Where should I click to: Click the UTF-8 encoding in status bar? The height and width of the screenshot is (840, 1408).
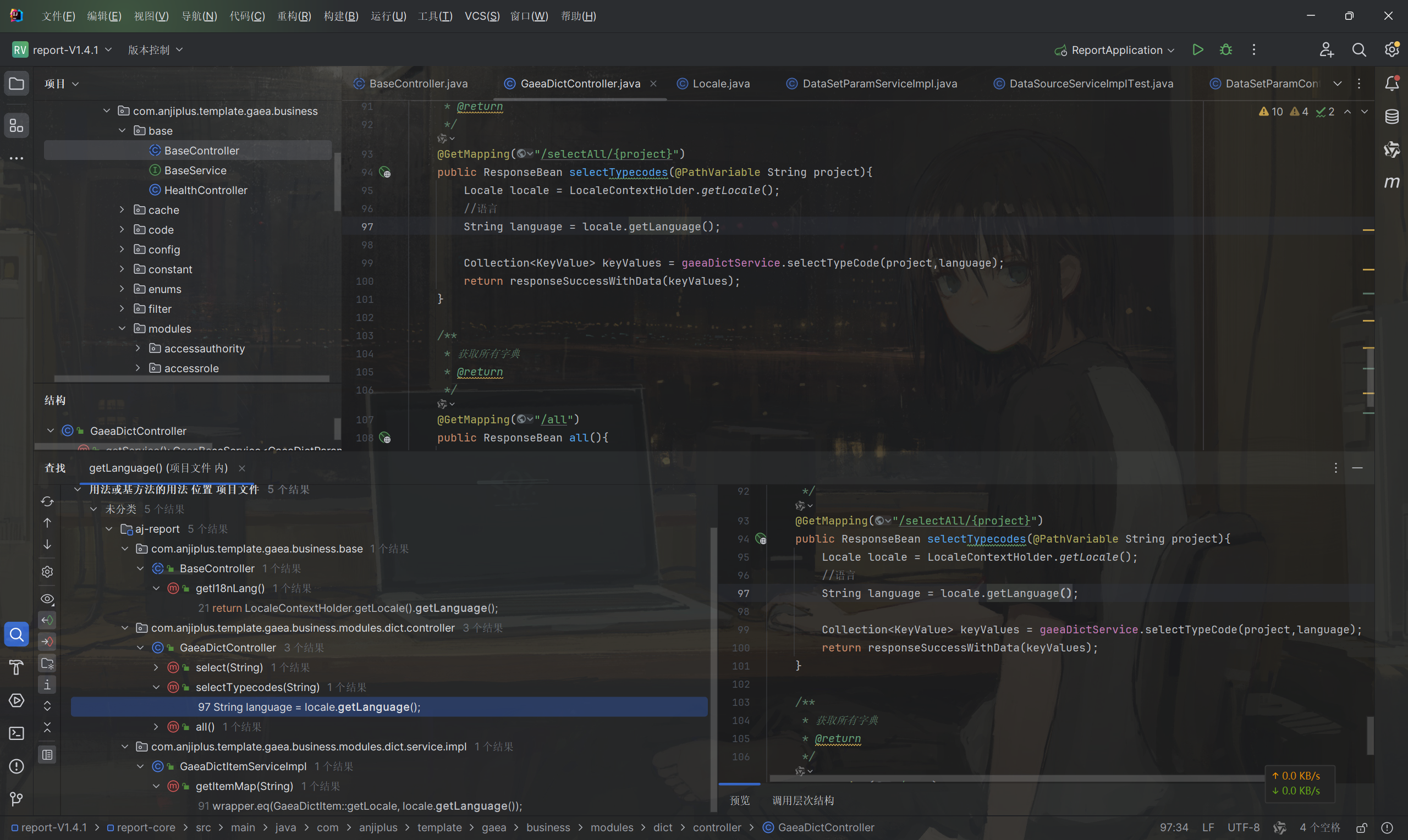pos(1243,827)
